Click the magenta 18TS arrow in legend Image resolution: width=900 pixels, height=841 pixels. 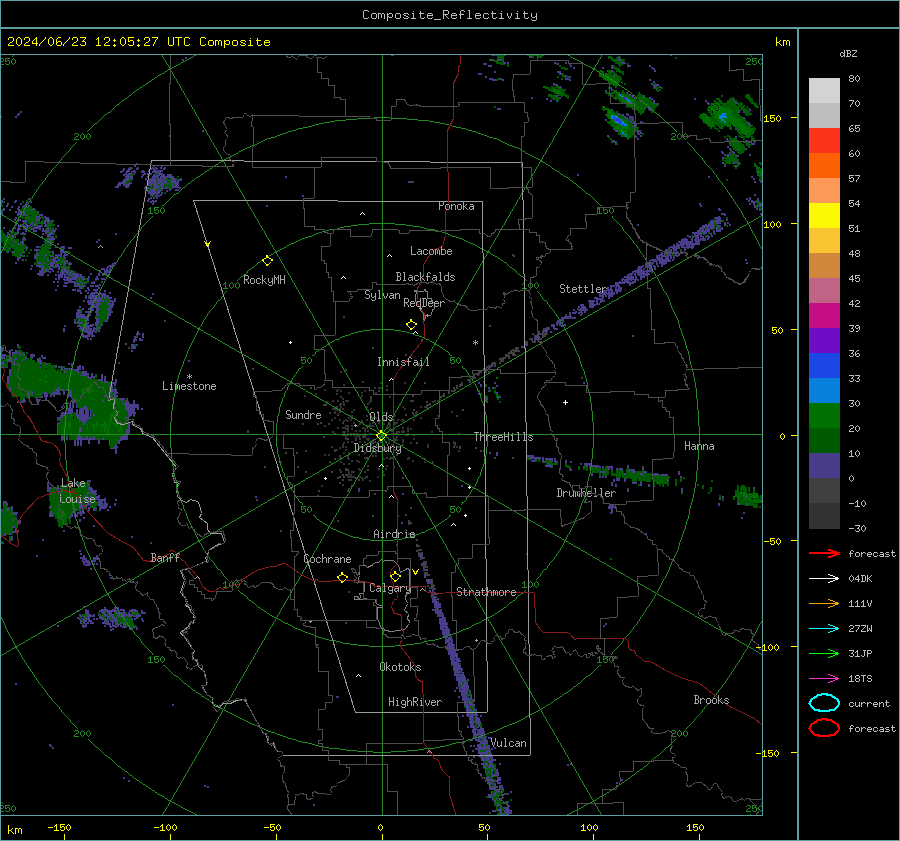click(824, 679)
